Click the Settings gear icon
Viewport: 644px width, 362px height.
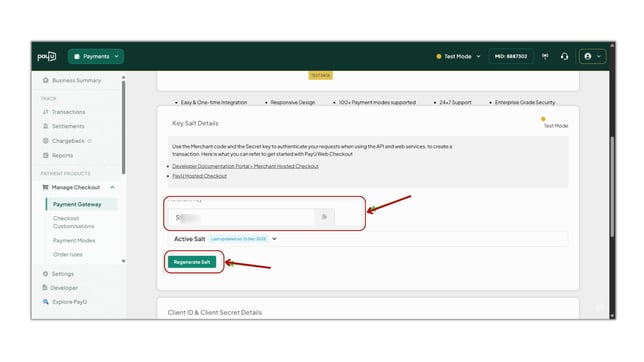(46, 274)
